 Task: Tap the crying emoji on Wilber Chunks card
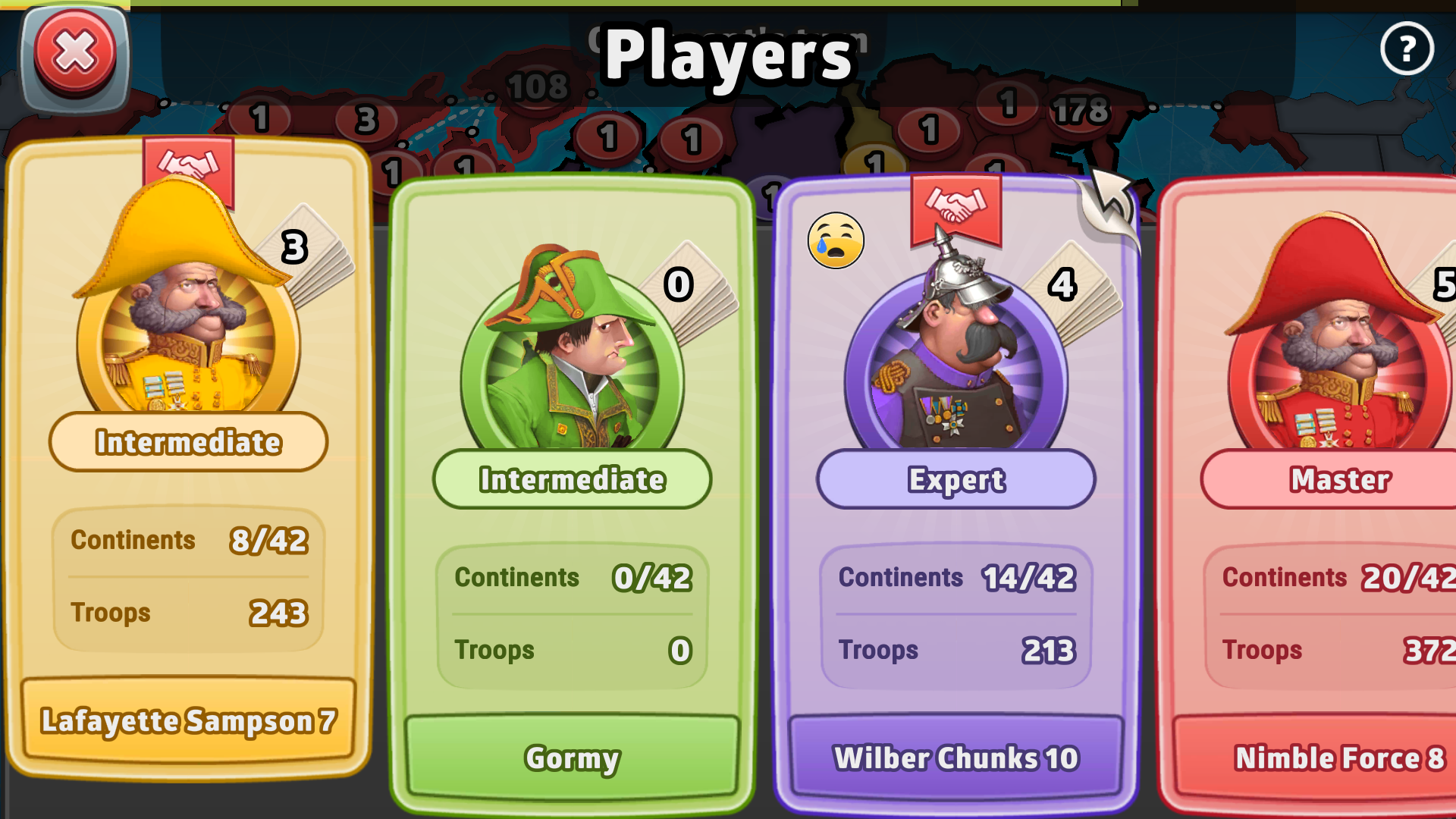tap(836, 240)
